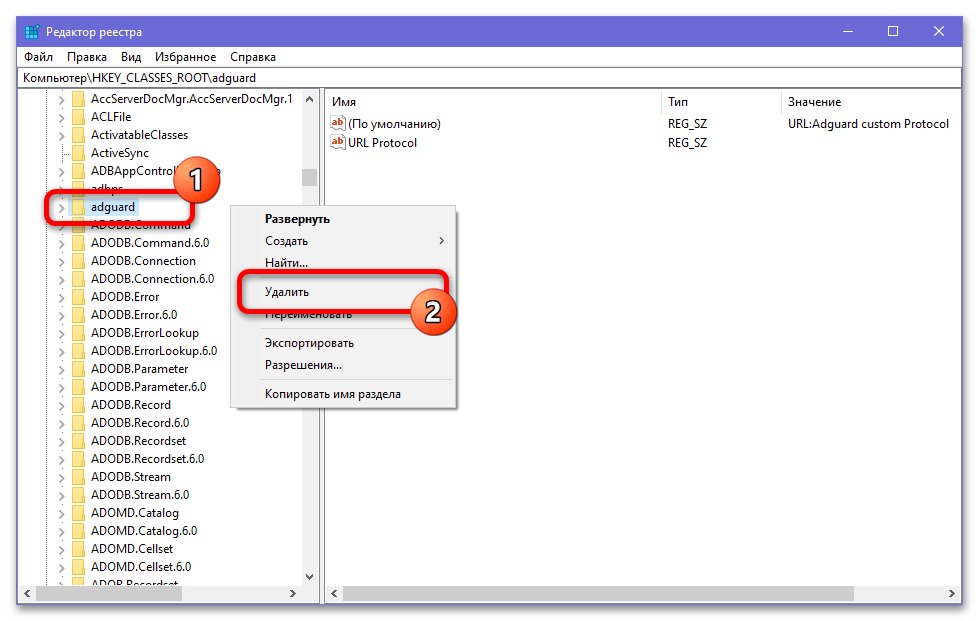Click the tree scroll up arrow
Screen dimensions: 979x621
[x=309, y=99]
